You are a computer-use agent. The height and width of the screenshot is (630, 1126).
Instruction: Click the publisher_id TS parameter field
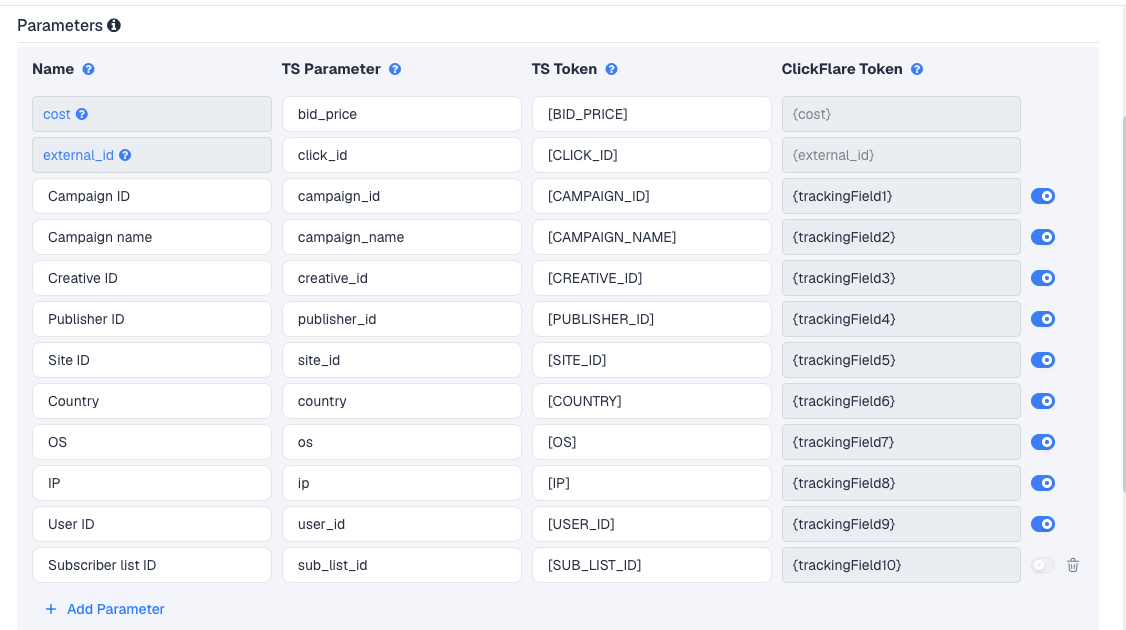pos(401,319)
